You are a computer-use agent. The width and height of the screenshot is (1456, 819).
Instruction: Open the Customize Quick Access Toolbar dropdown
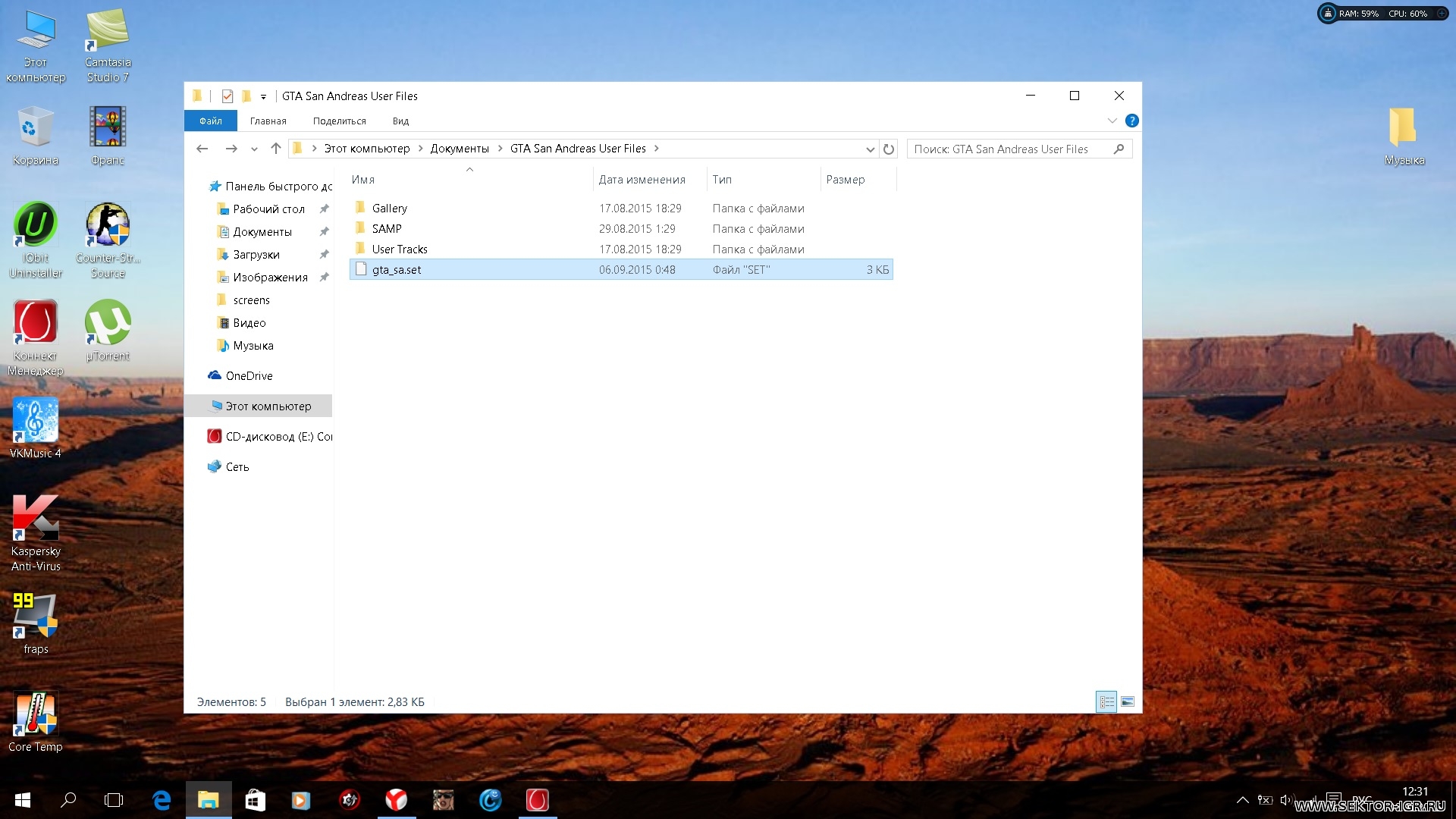263,96
